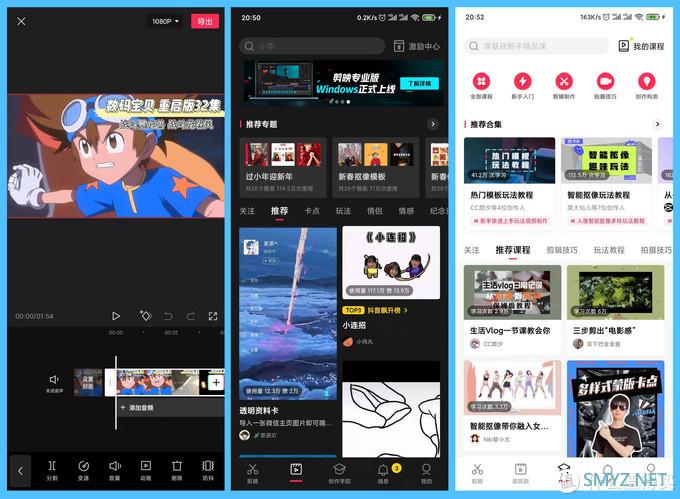Switch to the 剪辑技巧 course tab
The height and width of the screenshot is (499, 680).
pos(562,250)
